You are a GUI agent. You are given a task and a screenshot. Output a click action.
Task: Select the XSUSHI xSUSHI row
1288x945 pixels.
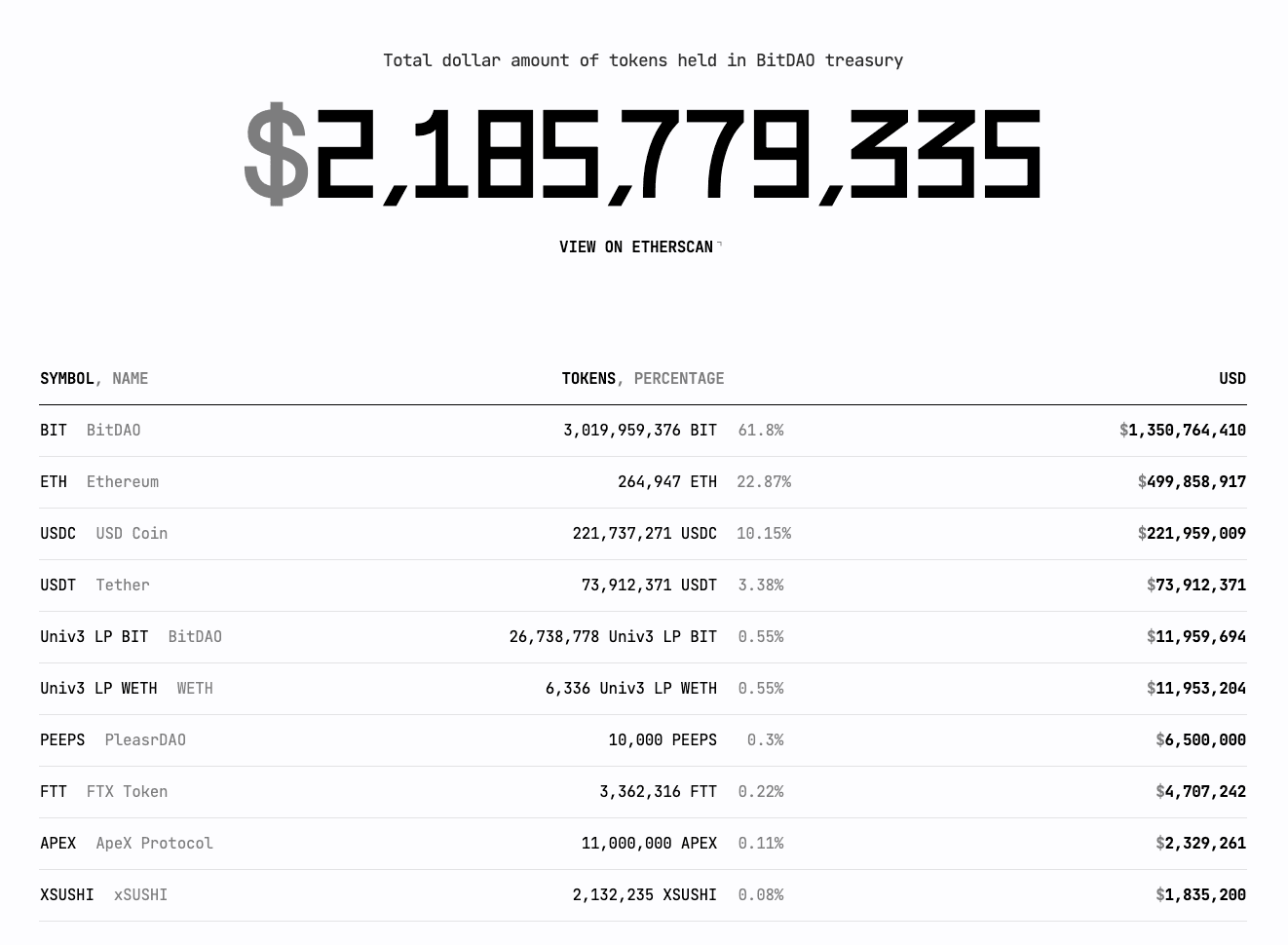click(643, 895)
